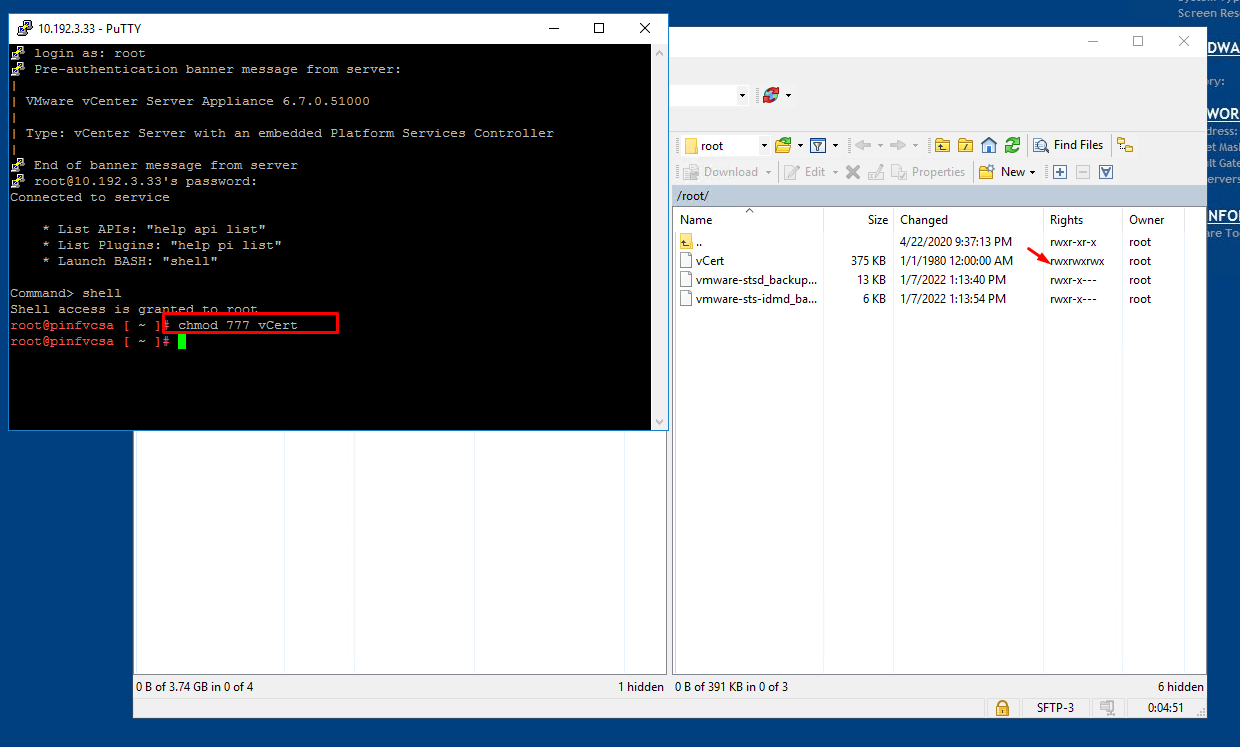Sort by the Size column header
The width and height of the screenshot is (1240, 747).
tap(858, 220)
